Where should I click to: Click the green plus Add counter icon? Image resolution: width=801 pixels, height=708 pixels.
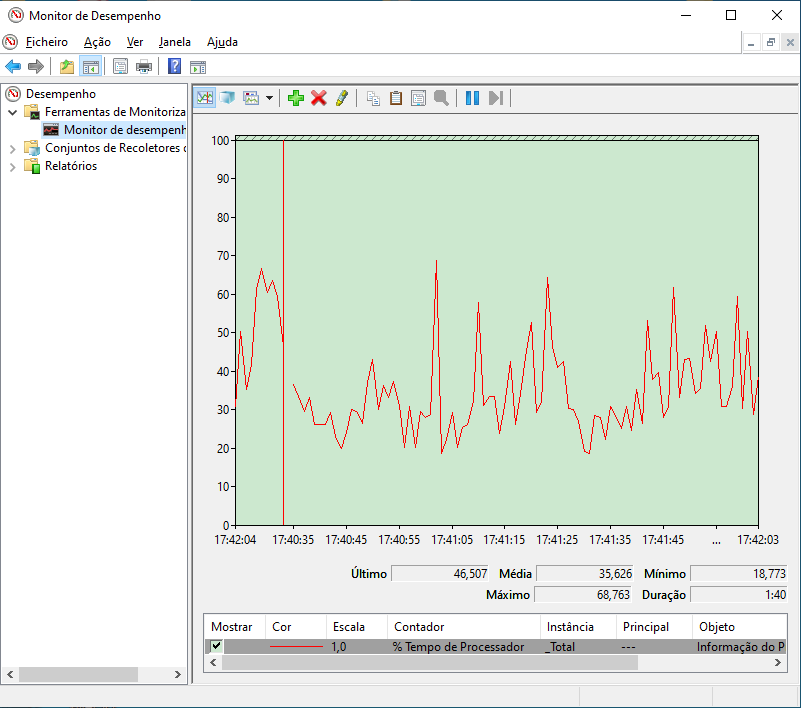pyautogui.click(x=295, y=98)
